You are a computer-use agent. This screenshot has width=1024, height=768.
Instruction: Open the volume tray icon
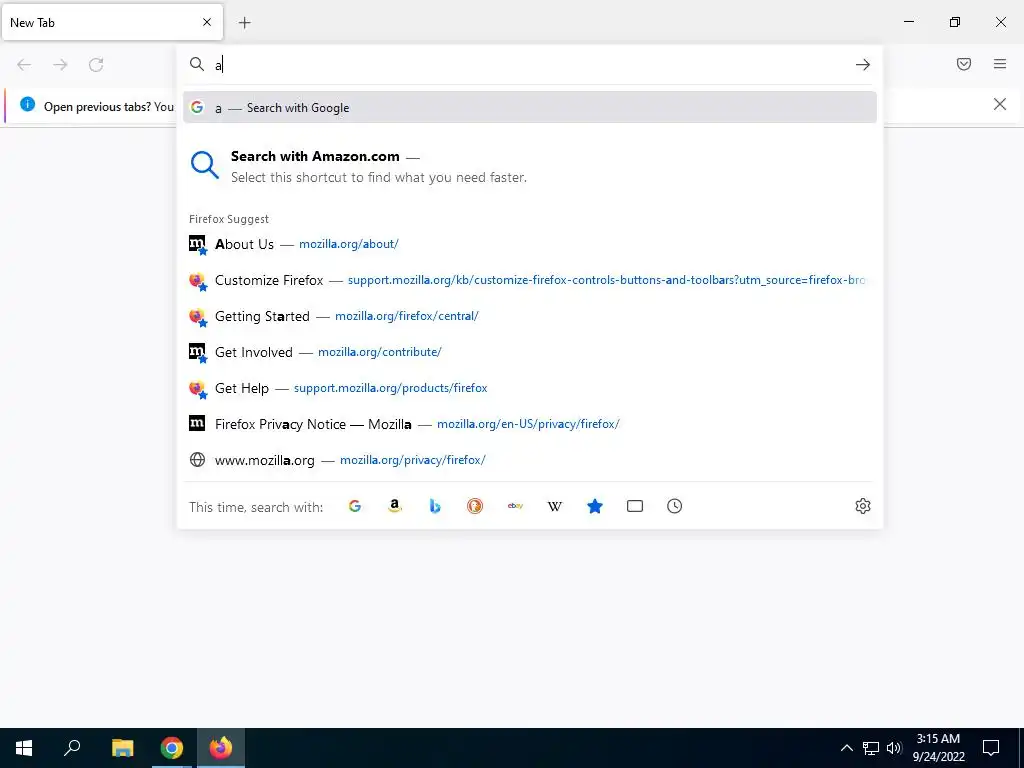pyautogui.click(x=894, y=748)
